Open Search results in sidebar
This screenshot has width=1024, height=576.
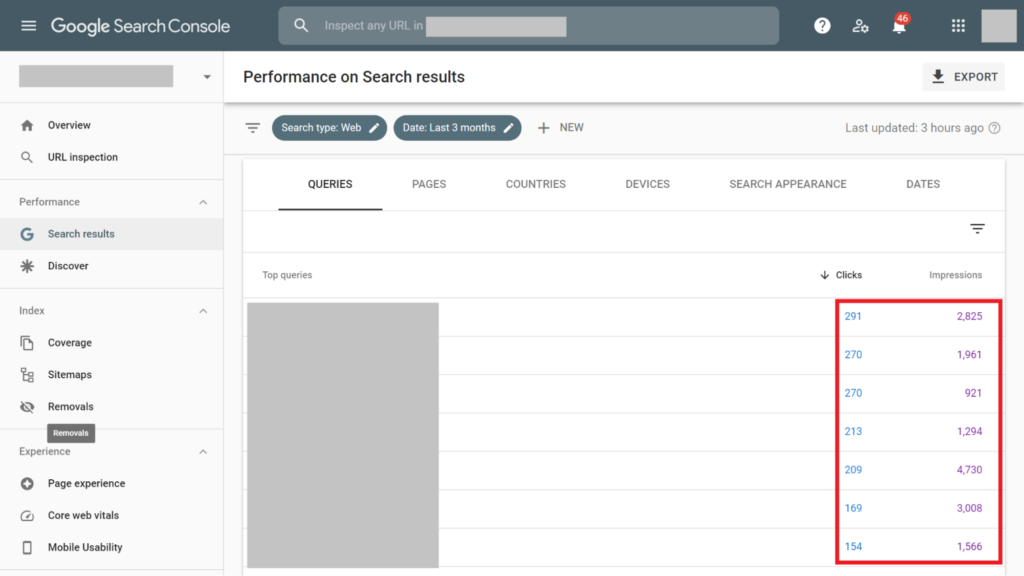coord(112,234)
